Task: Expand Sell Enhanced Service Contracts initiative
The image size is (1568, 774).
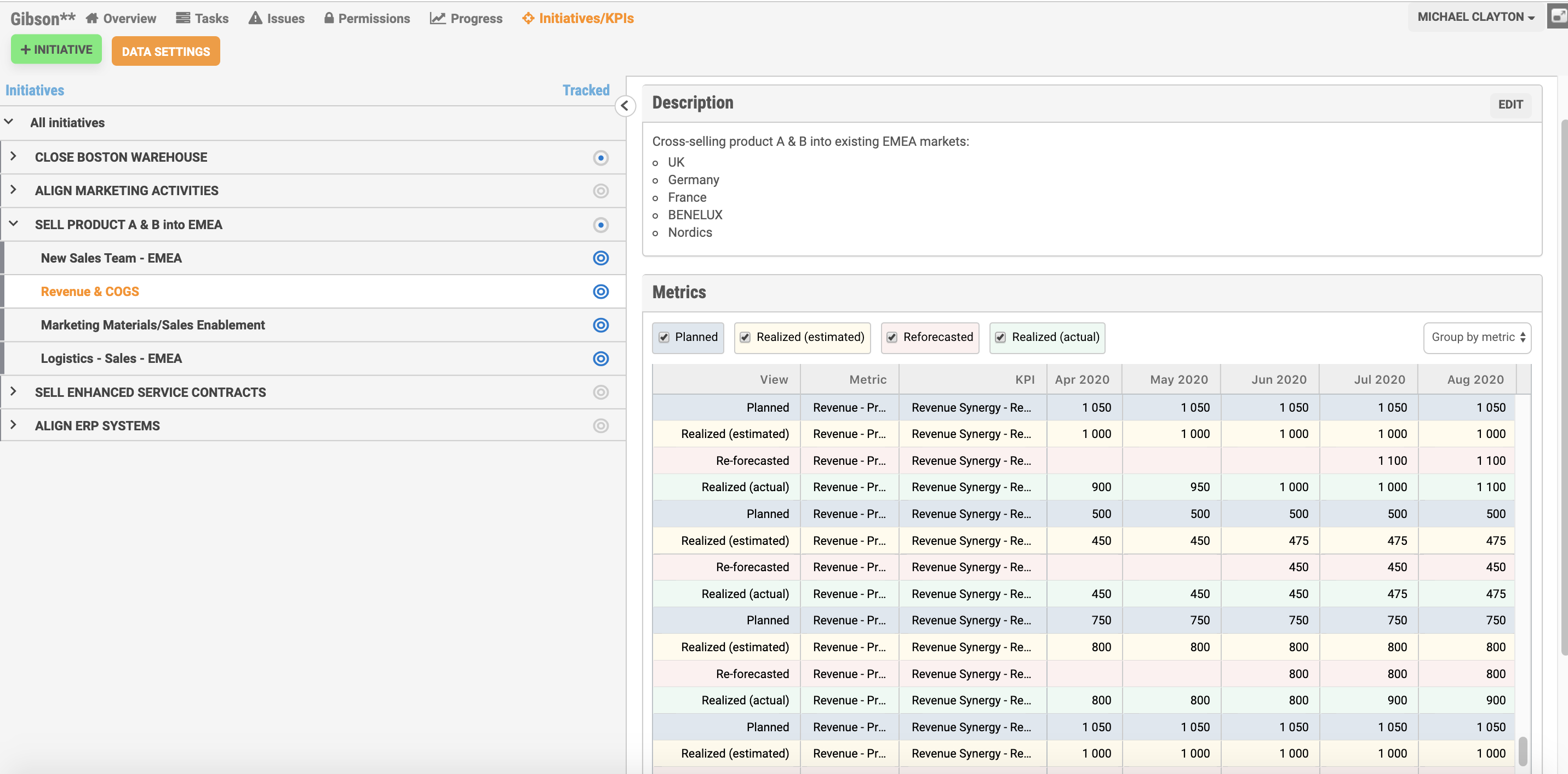Action: point(13,391)
